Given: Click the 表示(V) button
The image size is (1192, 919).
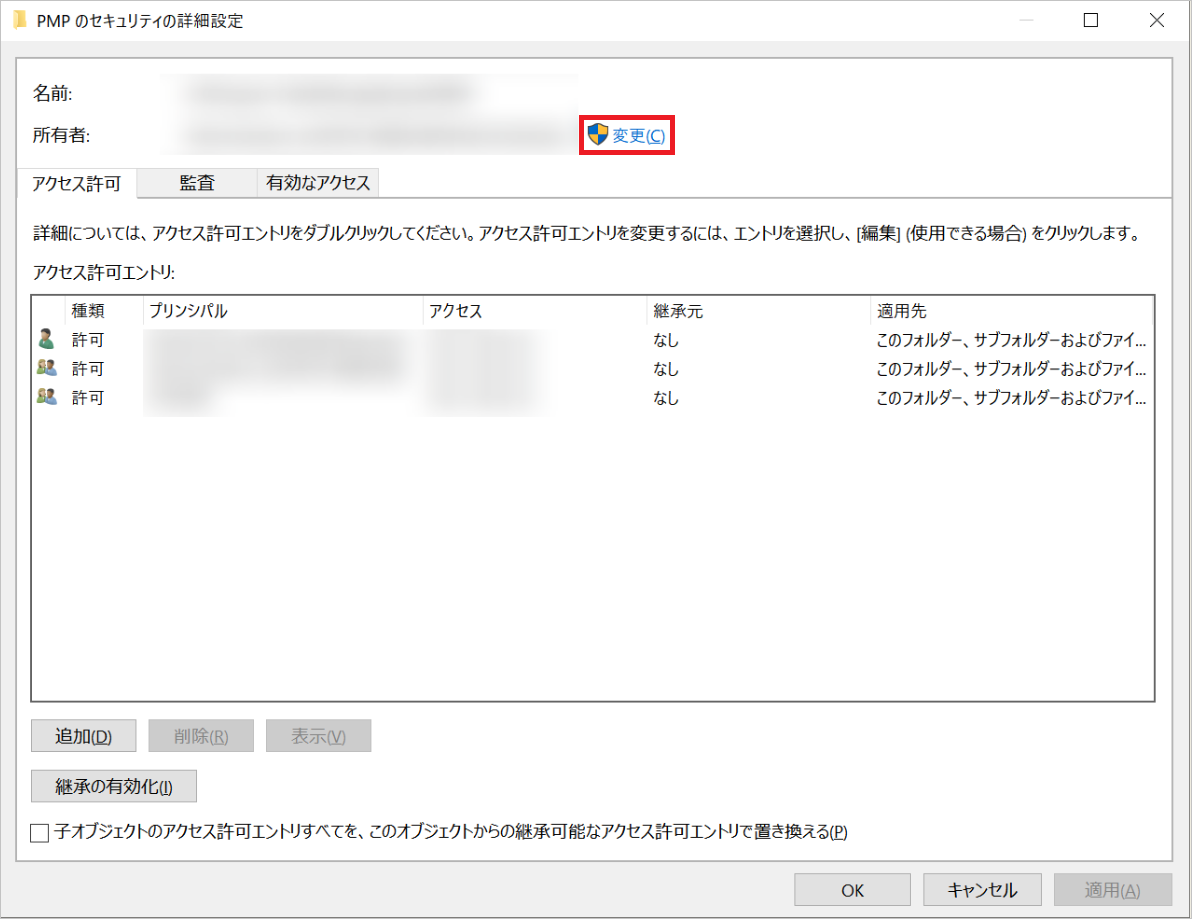Looking at the screenshot, I should click(318, 735).
